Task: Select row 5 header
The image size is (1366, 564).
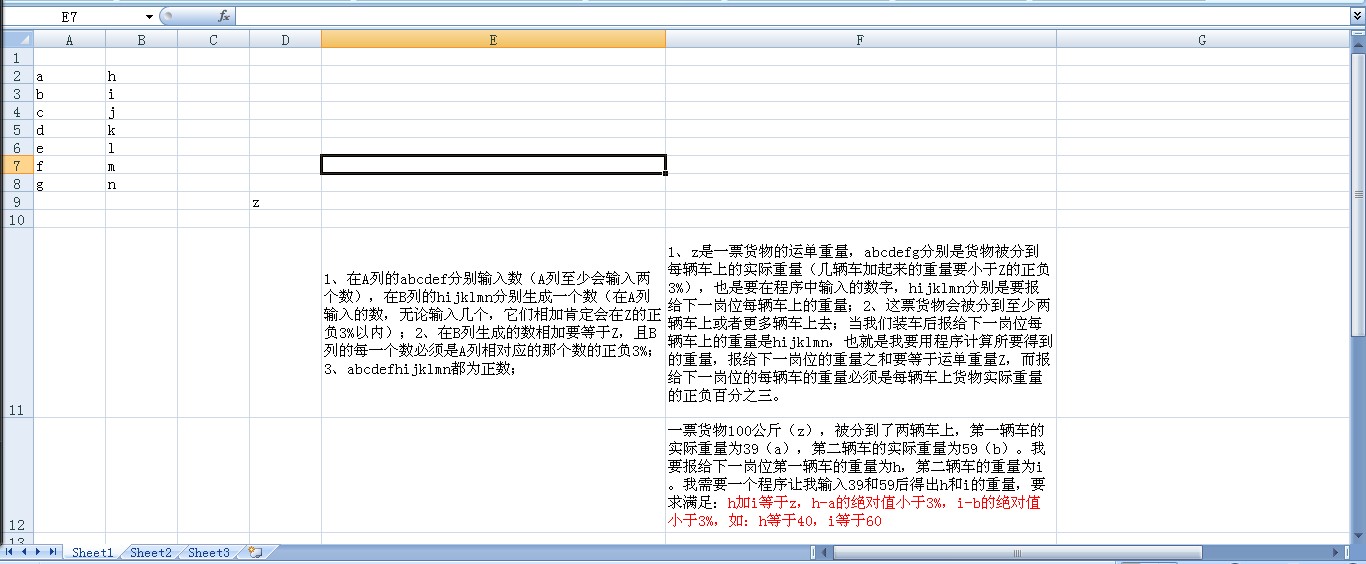Action: [x=17, y=130]
